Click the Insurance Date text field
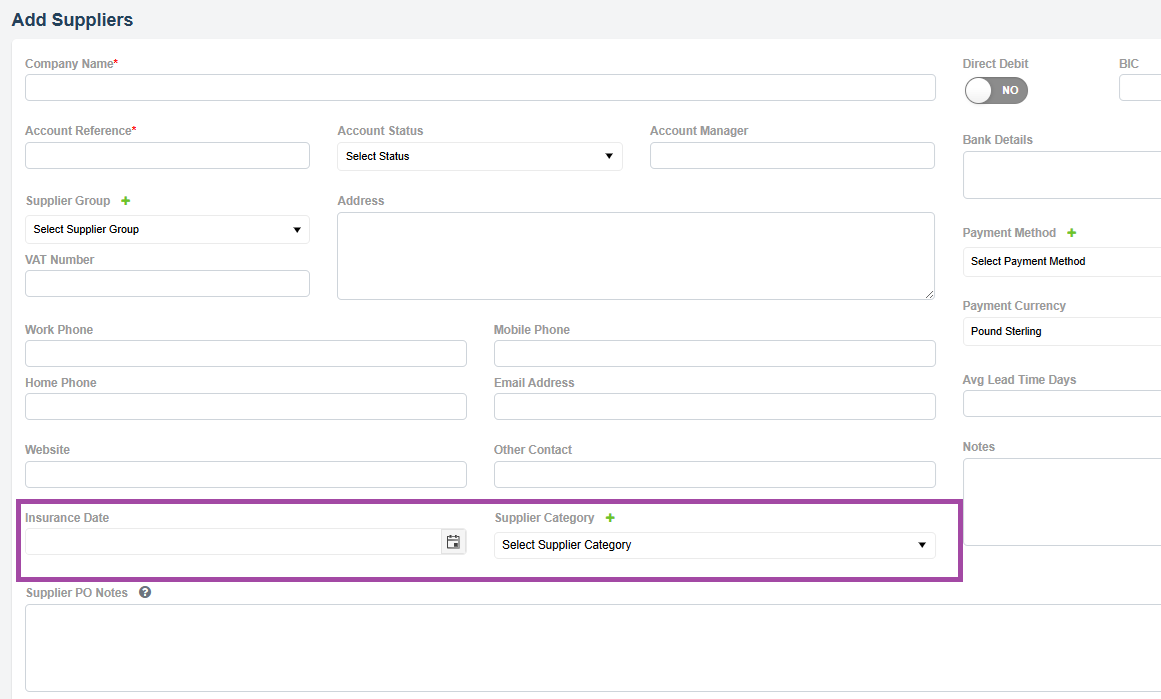This screenshot has width=1161, height=699. pos(232,542)
